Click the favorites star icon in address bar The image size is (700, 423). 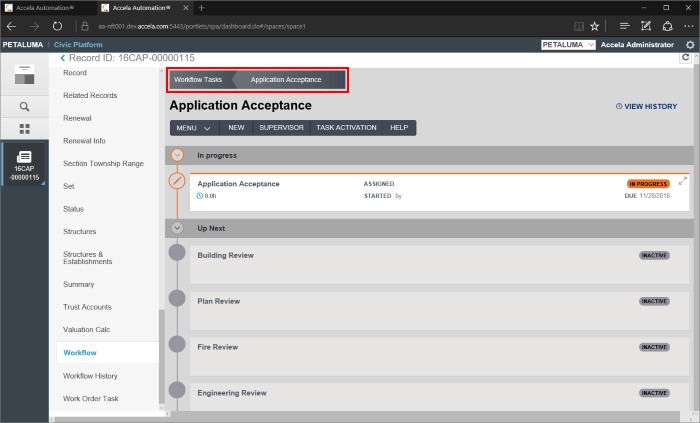coord(594,26)
